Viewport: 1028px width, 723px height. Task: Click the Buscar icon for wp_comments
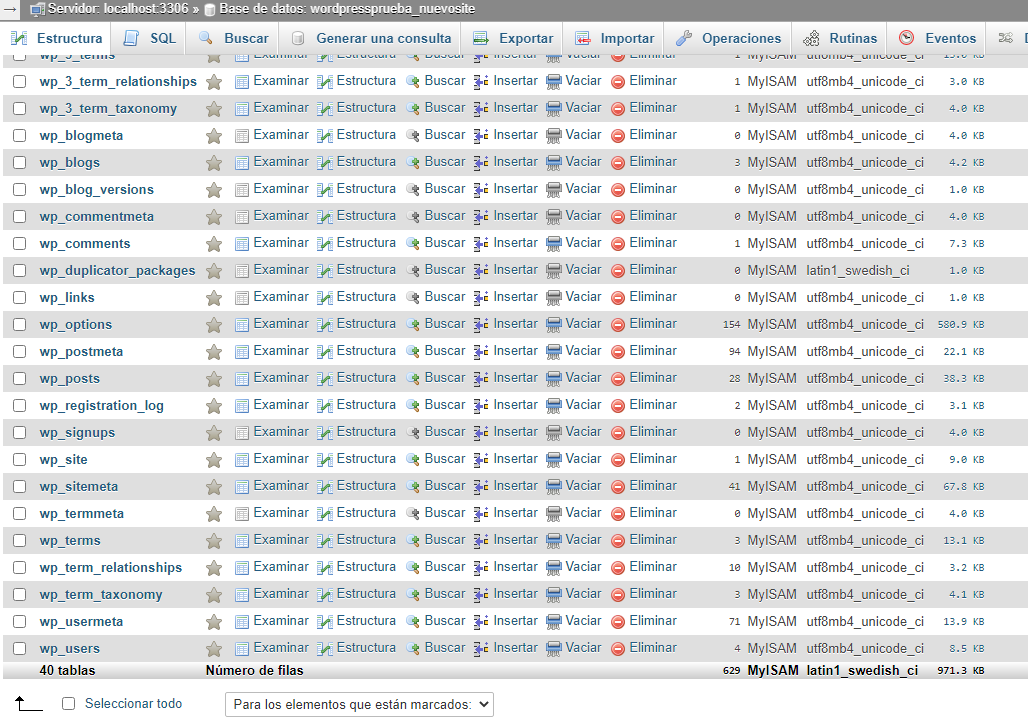(x=412, y=244)
